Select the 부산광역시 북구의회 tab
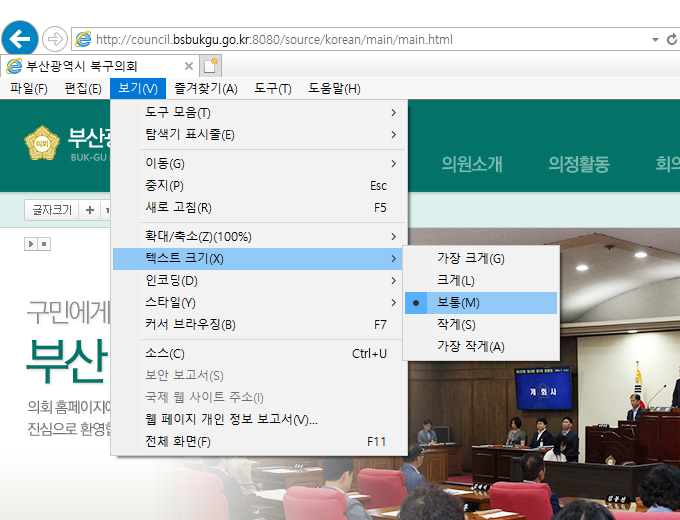680x520 pixels. [99, 66]
